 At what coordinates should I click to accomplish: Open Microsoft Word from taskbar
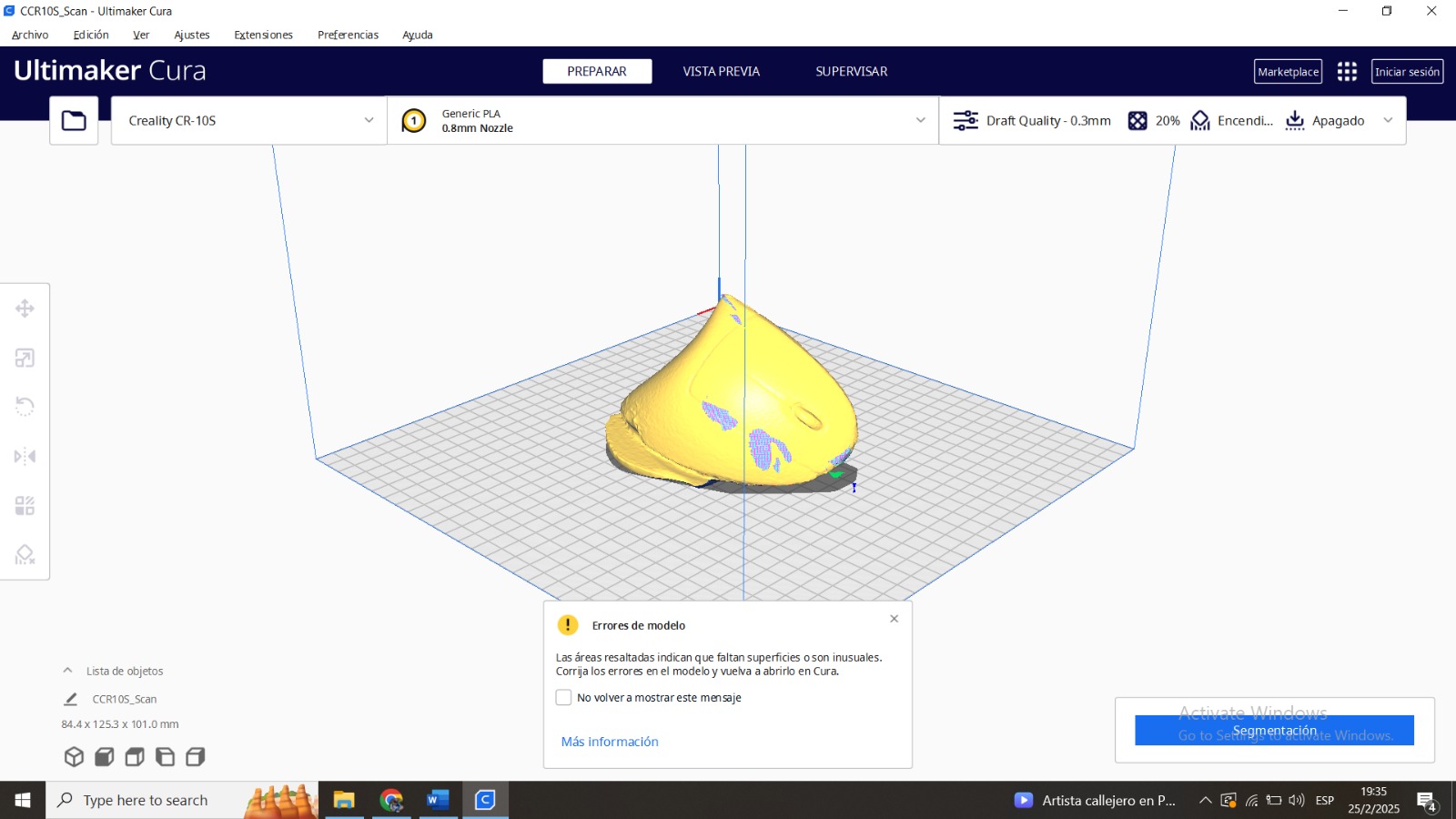(438, 800)
